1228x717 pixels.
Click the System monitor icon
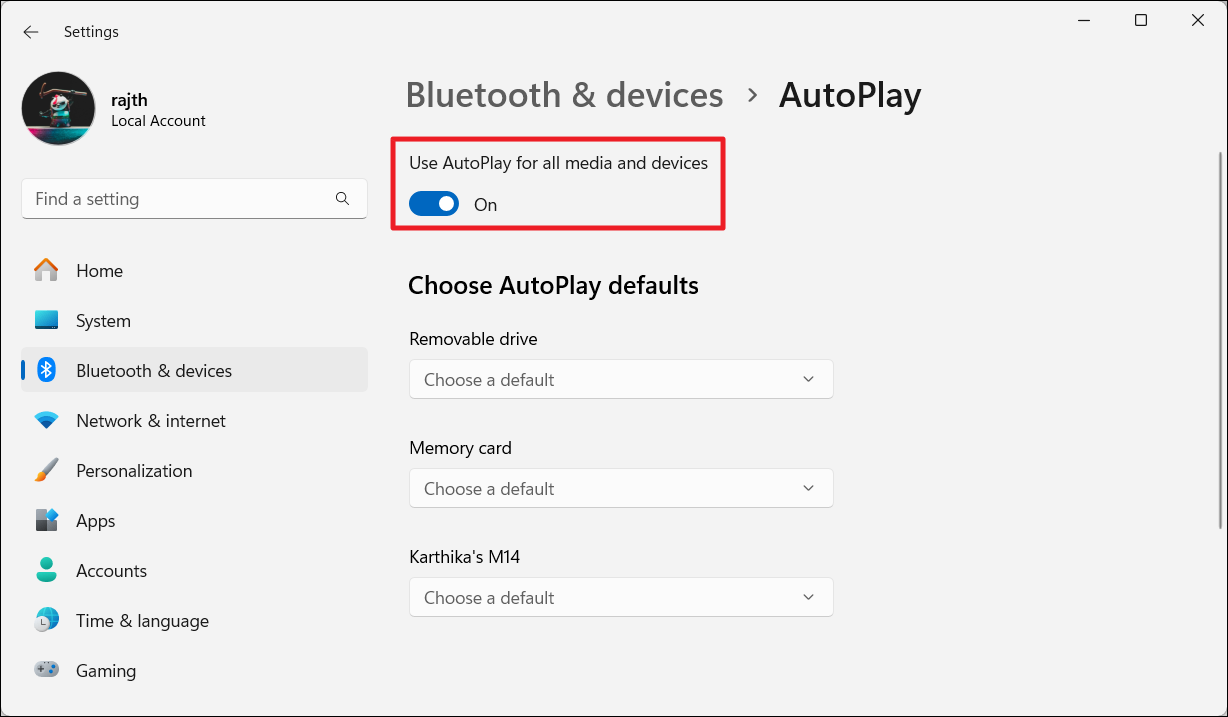click(46, 321)
